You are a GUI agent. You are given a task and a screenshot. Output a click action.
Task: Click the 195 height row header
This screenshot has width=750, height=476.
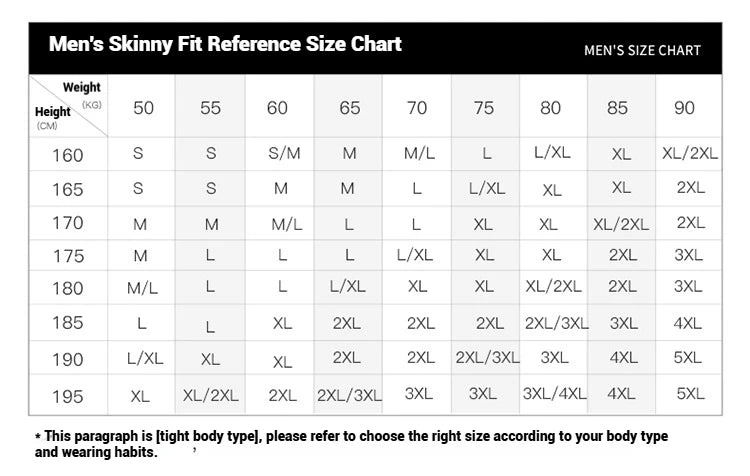(67, 397)
